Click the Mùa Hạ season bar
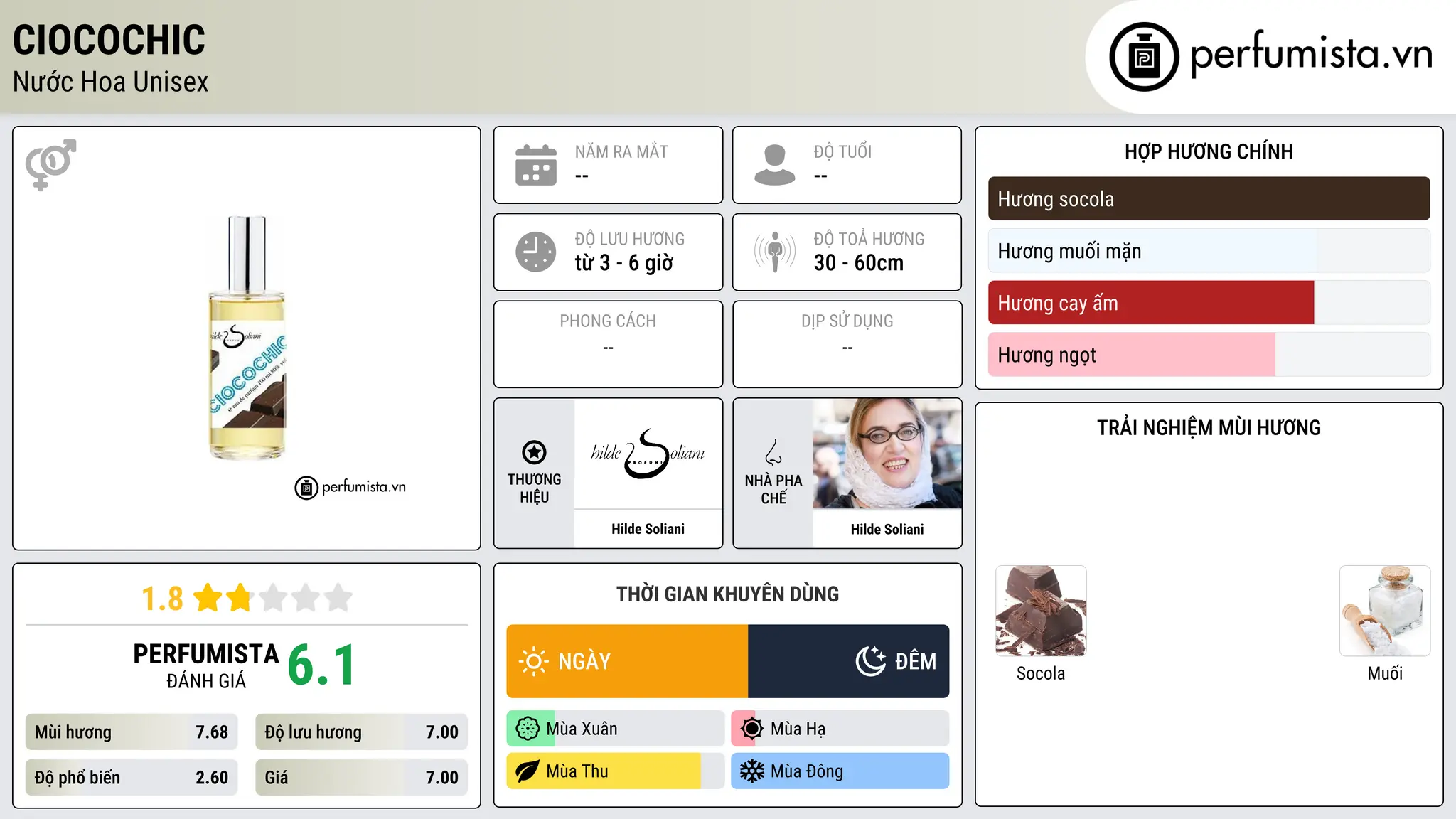Screen dimensions: 1456x819 (x=840, y=729)
